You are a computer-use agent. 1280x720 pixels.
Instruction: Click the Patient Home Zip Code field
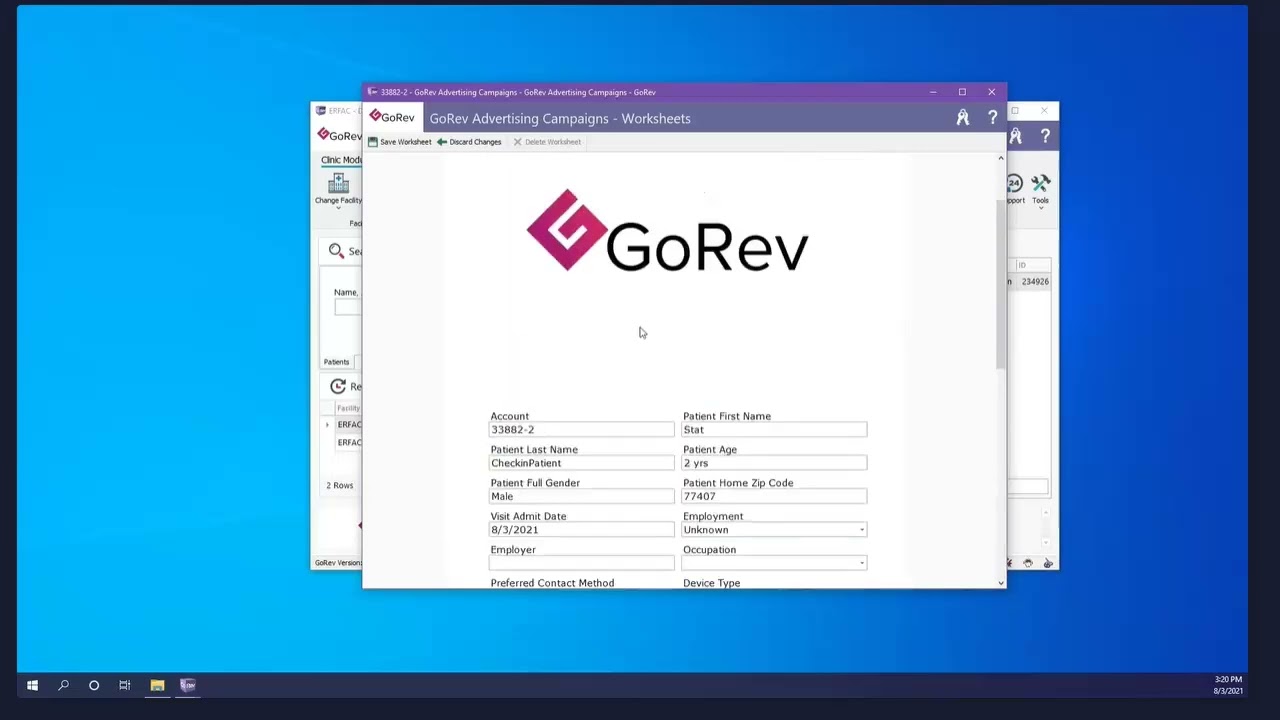(774, 496)
